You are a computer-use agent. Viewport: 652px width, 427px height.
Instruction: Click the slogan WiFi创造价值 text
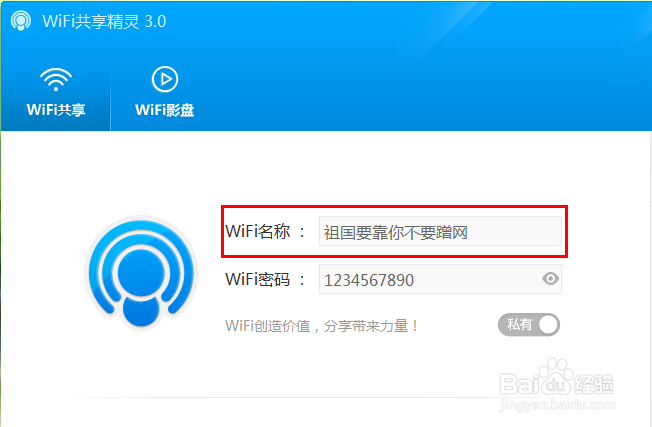pos(322,326)
